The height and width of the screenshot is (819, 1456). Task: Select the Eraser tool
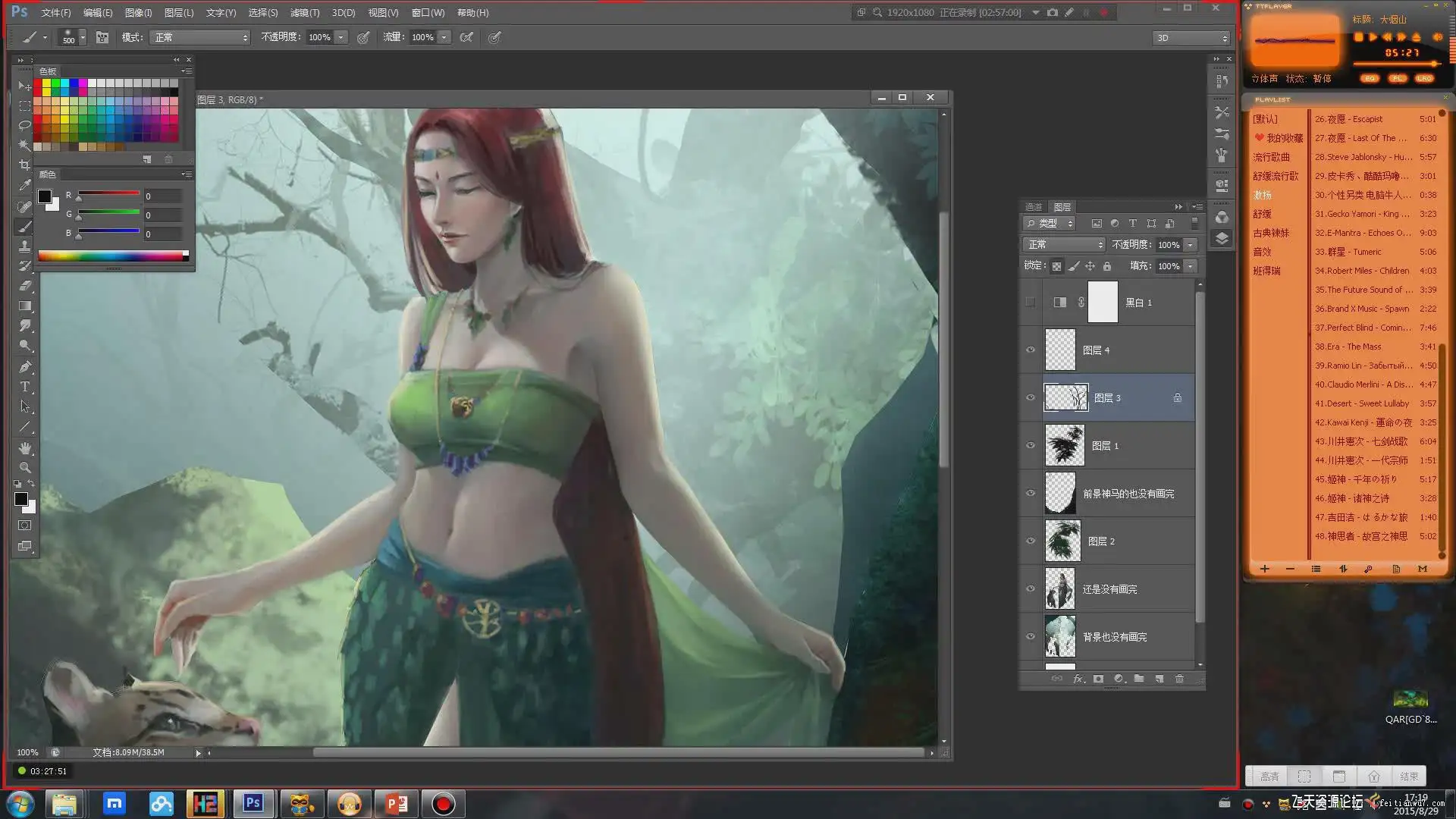click(x=24, y=286)
